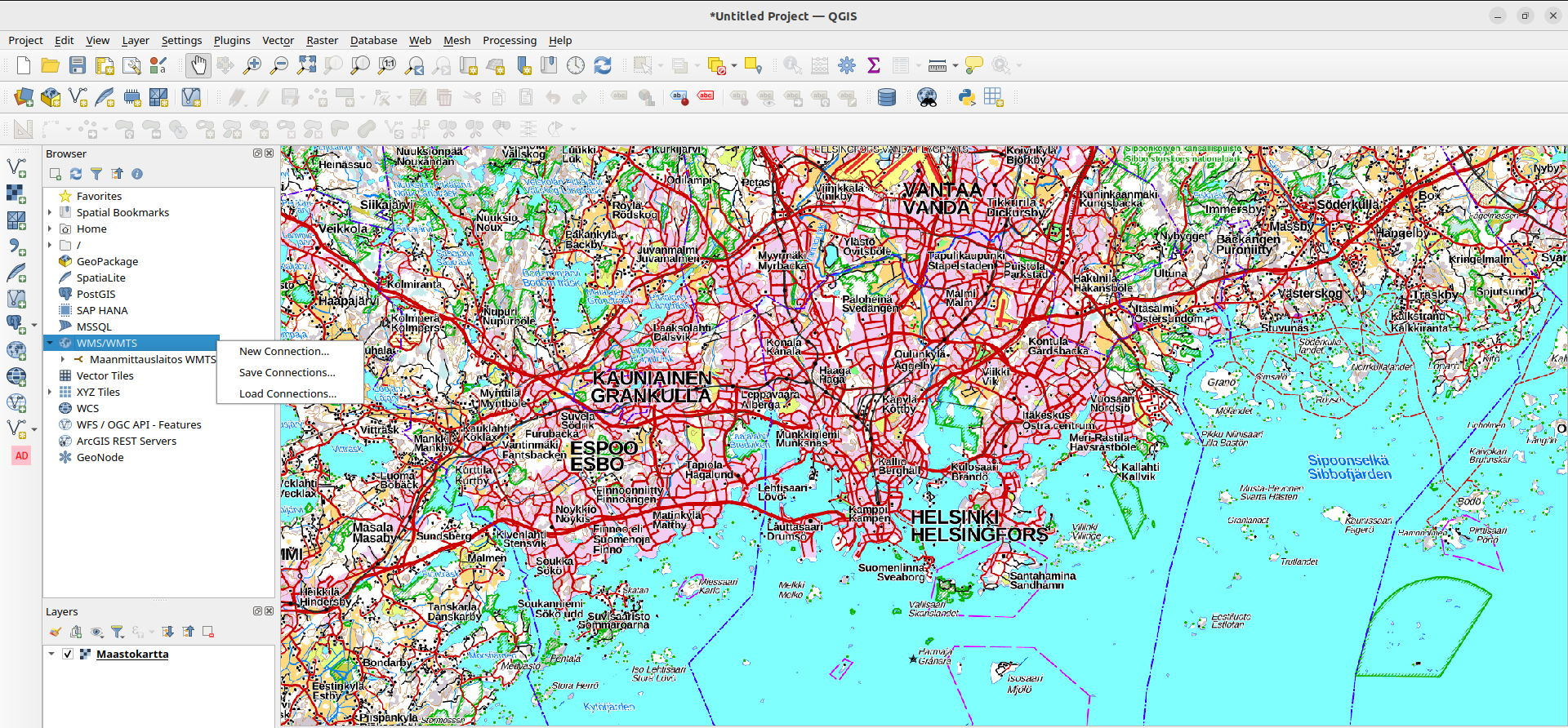Image resolution: width=1568 pixels, height=728 pixels.
Task: Expand the Spatial Bookmarks node
Action: pyautogui.click(x=50, y=212)
